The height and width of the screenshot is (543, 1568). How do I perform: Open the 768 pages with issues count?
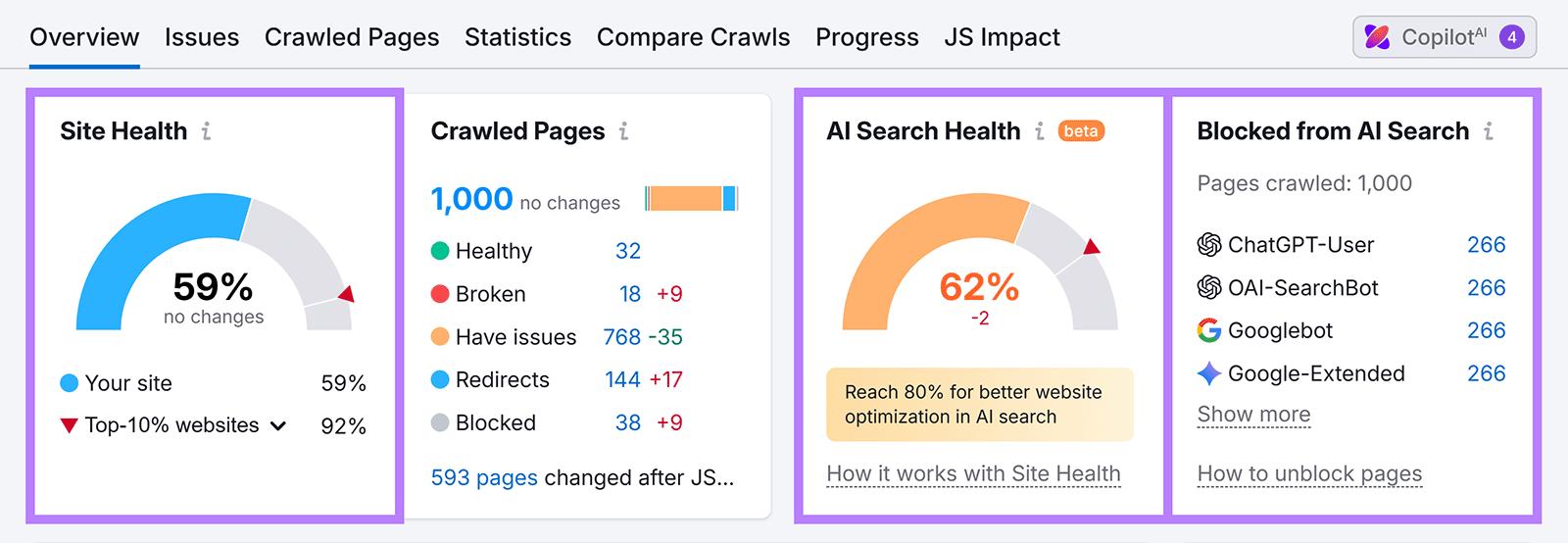coord(622,337)
